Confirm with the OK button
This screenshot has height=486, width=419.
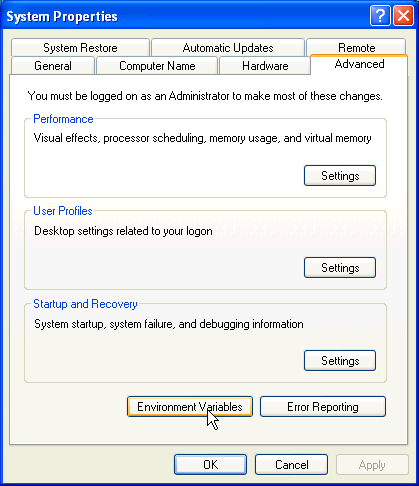(x=210, y=465)
